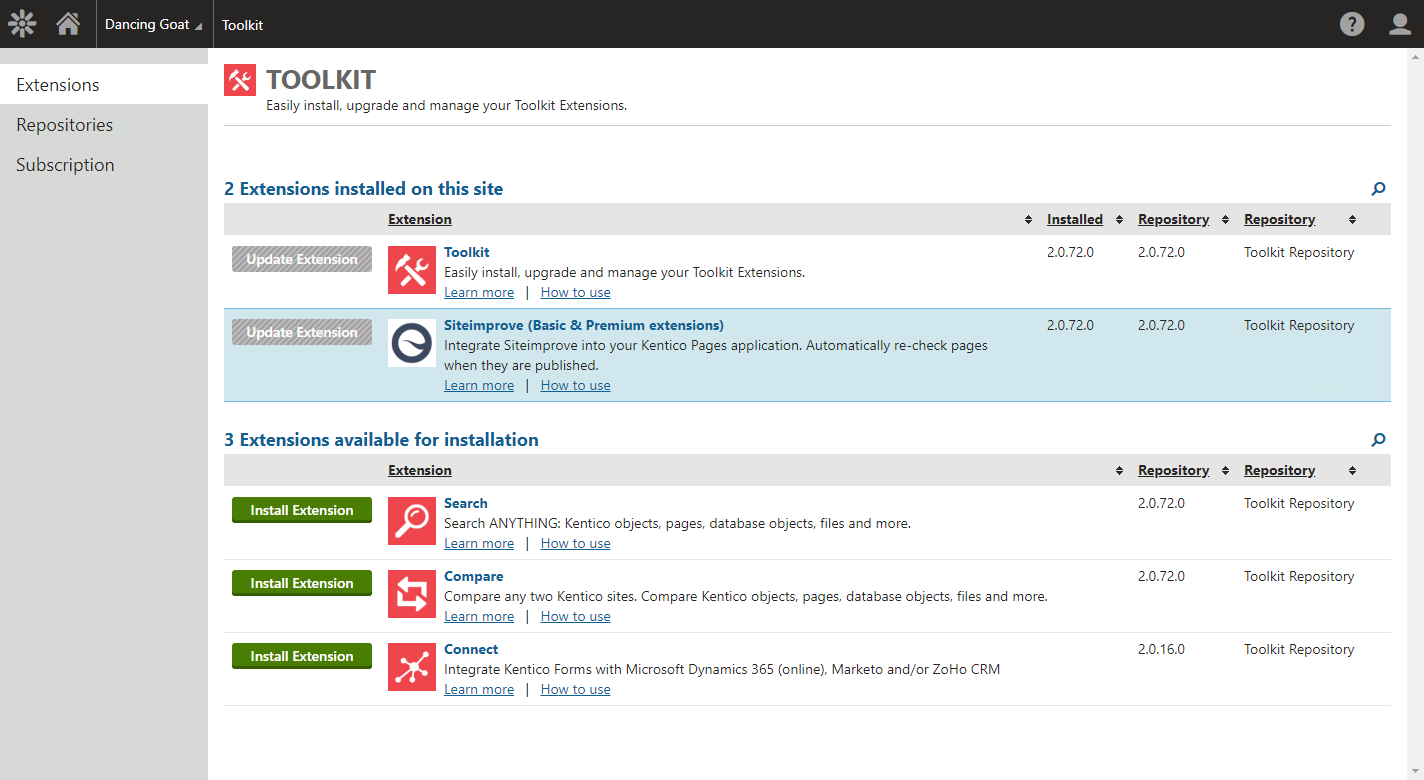This screenshot has height=780, width=1424.
Task: Click the Search extension magnifier icon
Action: pyautogui.click(x=412, y=521)
